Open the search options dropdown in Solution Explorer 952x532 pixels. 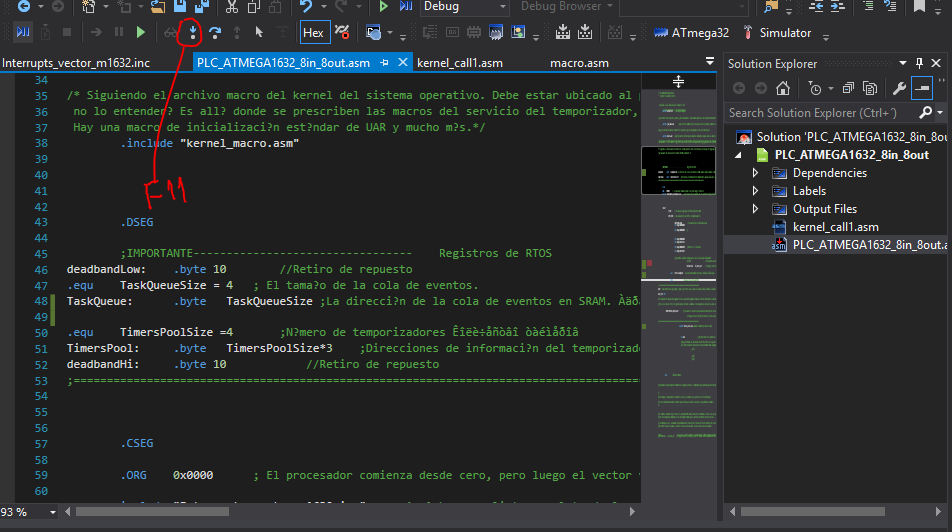point(940,113)
